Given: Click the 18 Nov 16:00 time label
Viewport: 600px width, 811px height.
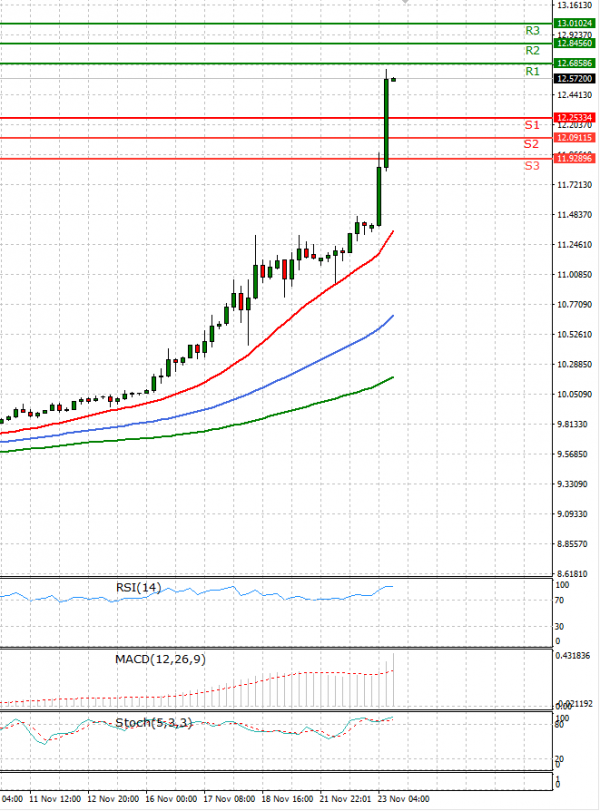Looking at the screenshot, I should pos(287,799).
